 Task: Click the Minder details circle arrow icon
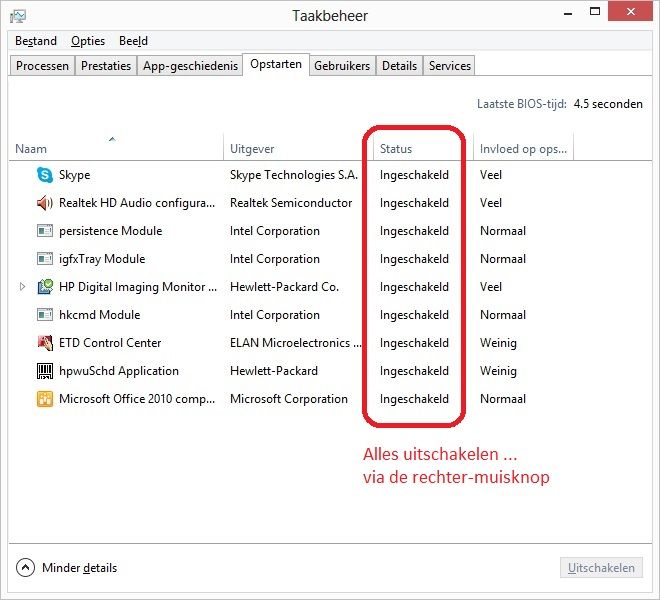click(25, 568)
